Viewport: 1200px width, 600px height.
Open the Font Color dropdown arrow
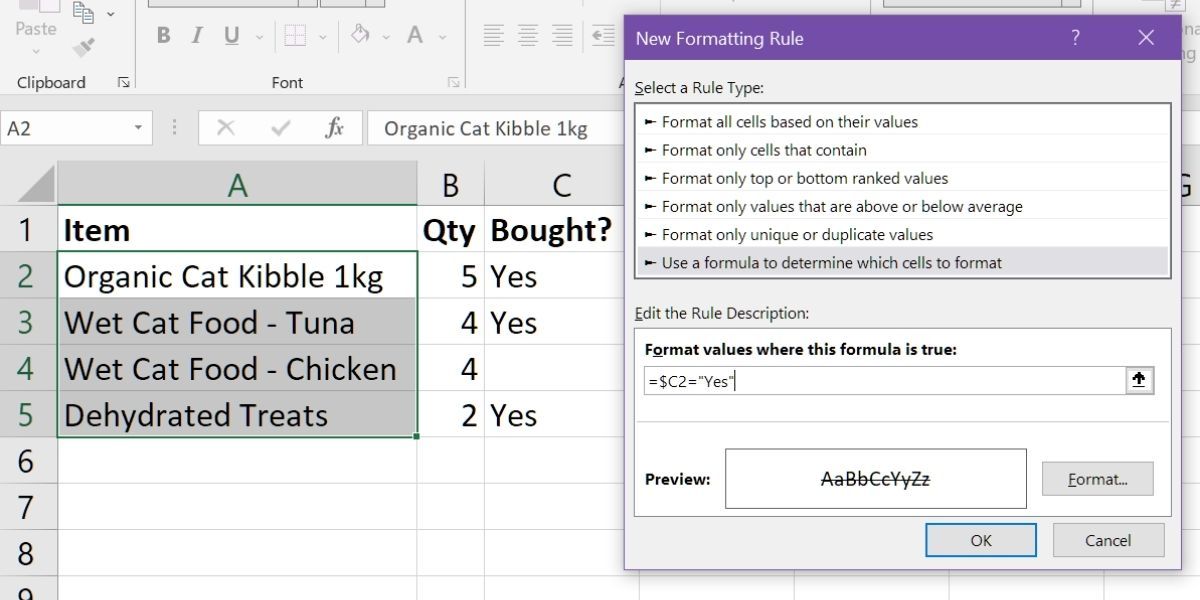click(441, 37)
